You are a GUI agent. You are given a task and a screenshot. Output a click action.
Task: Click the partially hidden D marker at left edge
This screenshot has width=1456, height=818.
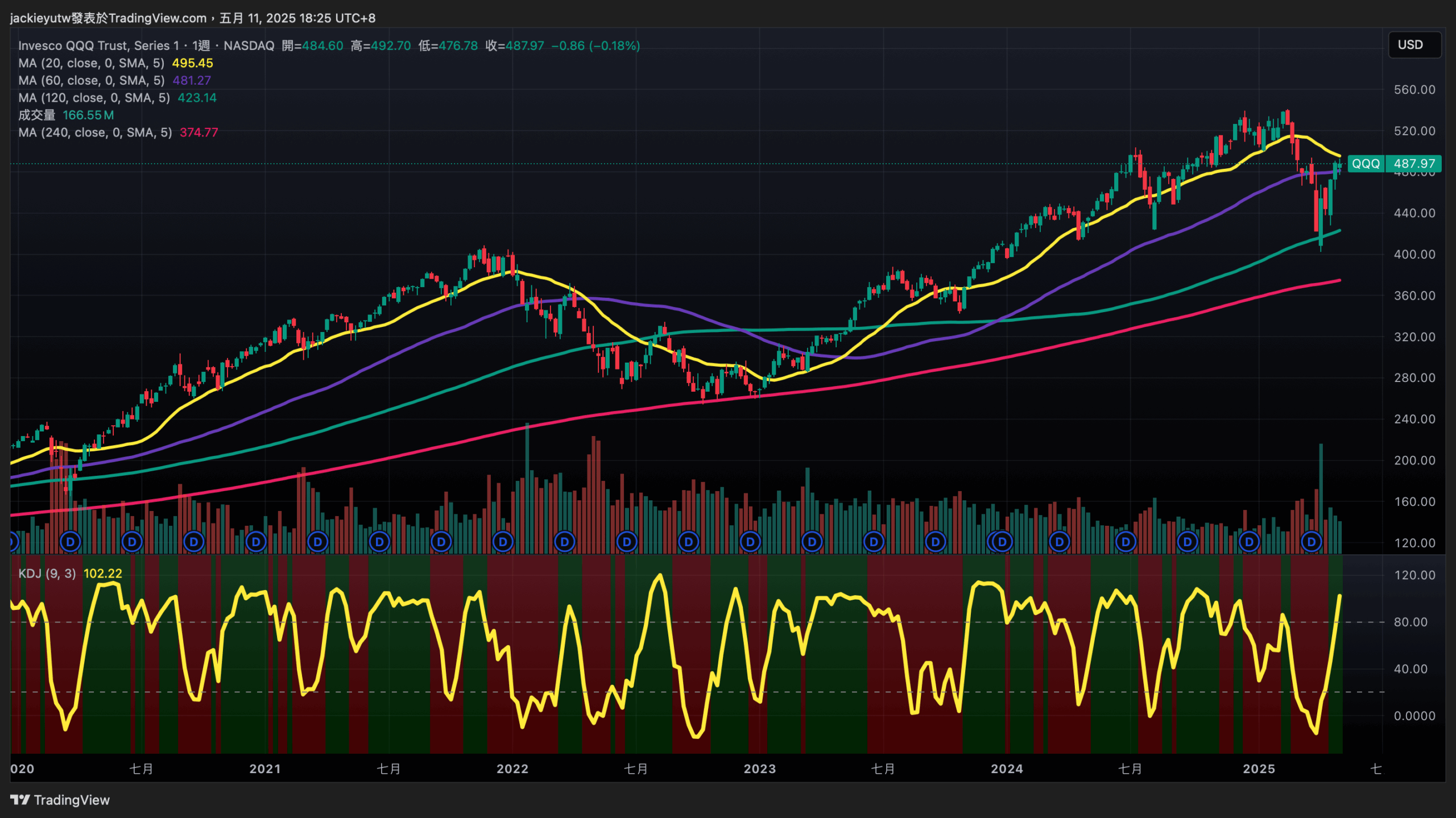tap(14, 542)
